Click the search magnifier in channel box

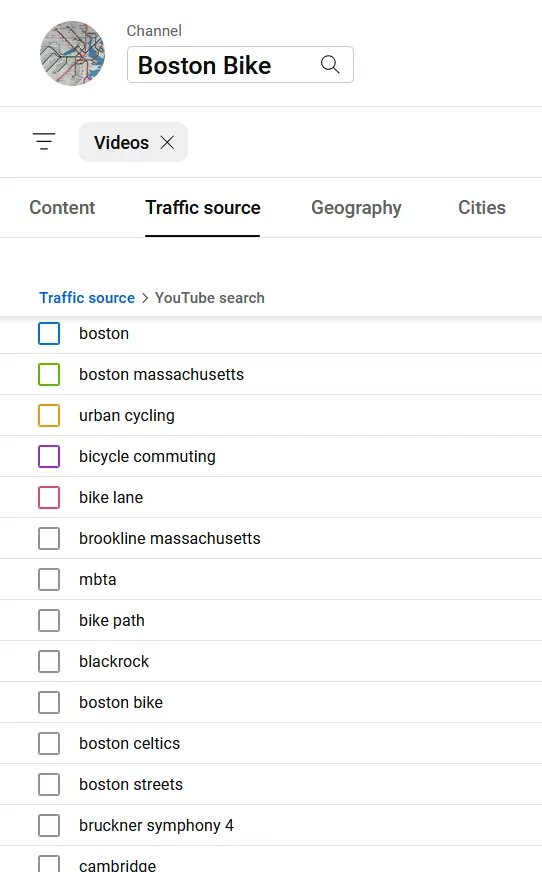(330, 65)
